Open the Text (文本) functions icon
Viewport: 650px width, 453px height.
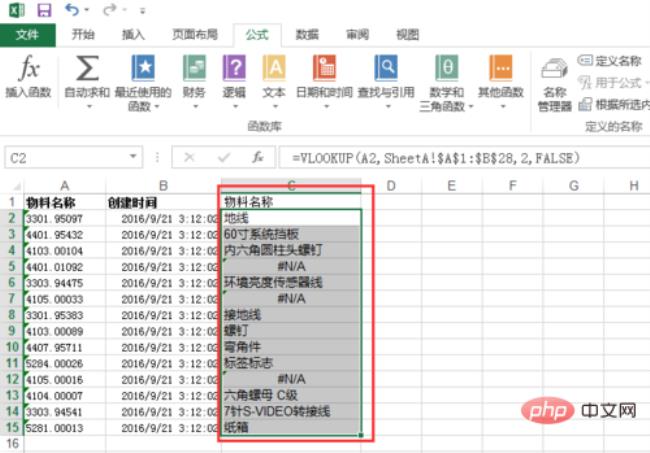[x=274, y=68]
